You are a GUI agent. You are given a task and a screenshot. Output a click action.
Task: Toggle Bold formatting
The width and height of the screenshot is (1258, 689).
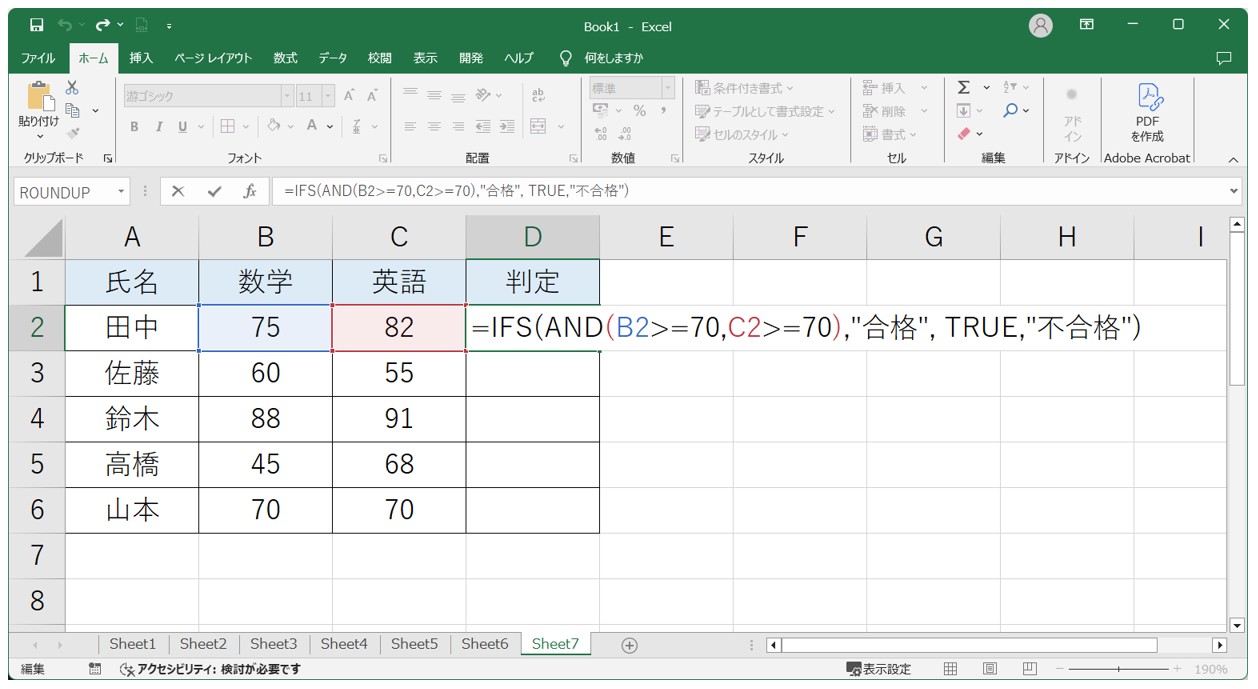[135, 126]
